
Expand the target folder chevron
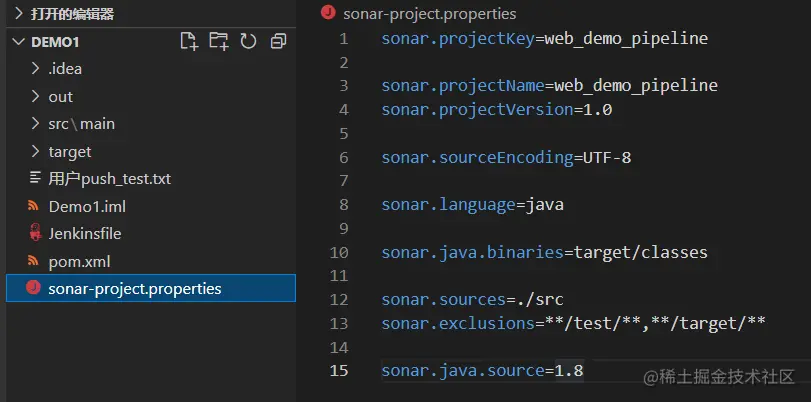coord(35,151)
